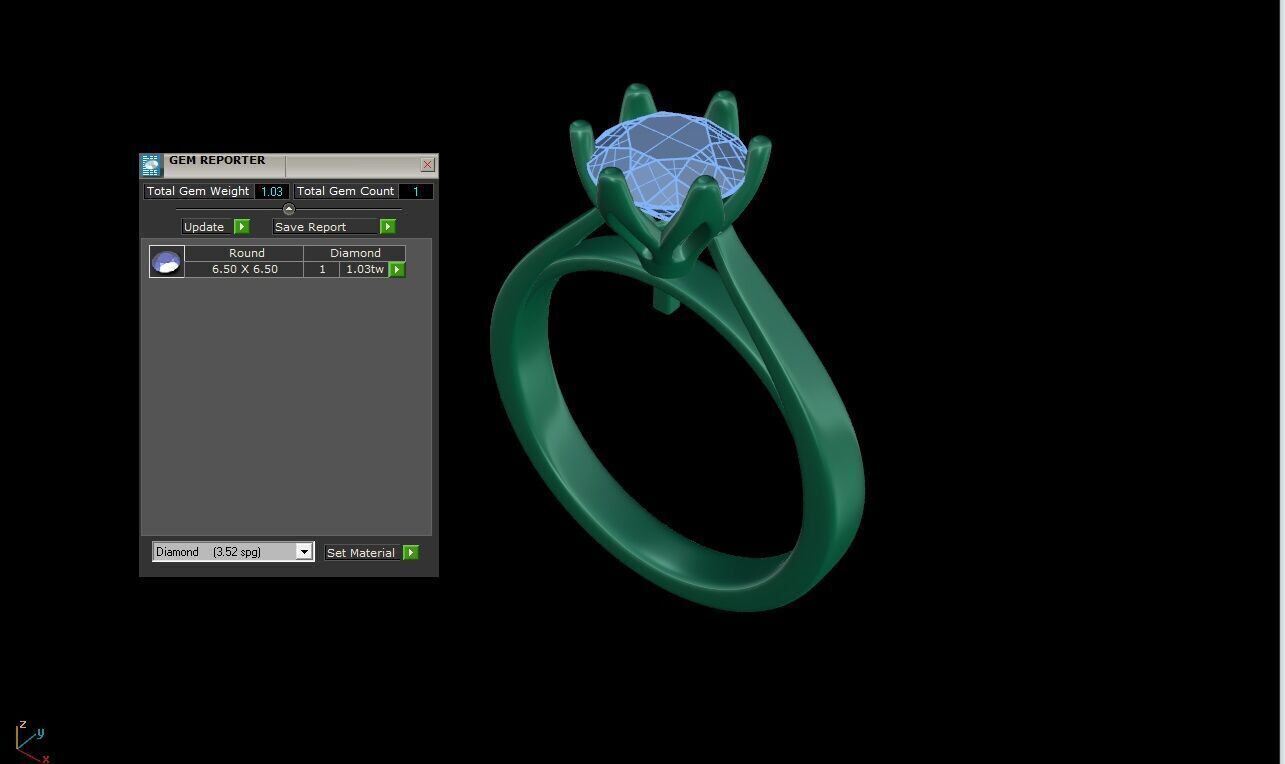Viewport: 1285px width, 764px height.
Task: Click the XYZ axis indicator icon
Action: [31, 741]
